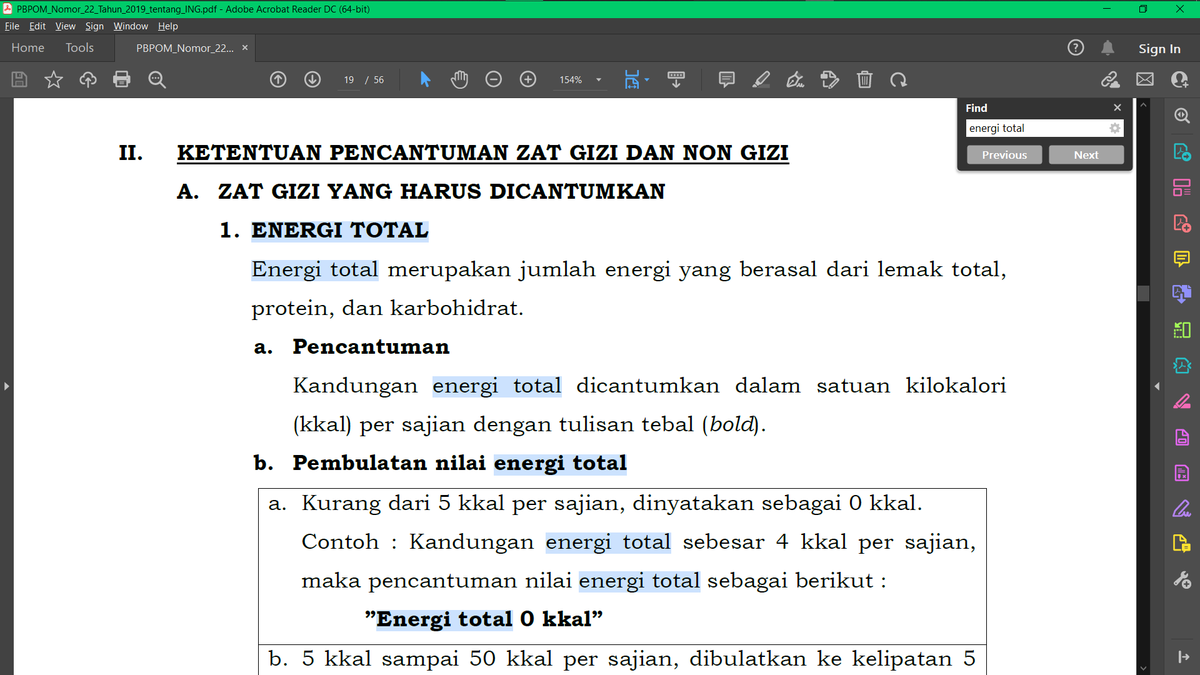Collapse right tools pane arrow at bottom

tap(1182, 656)
